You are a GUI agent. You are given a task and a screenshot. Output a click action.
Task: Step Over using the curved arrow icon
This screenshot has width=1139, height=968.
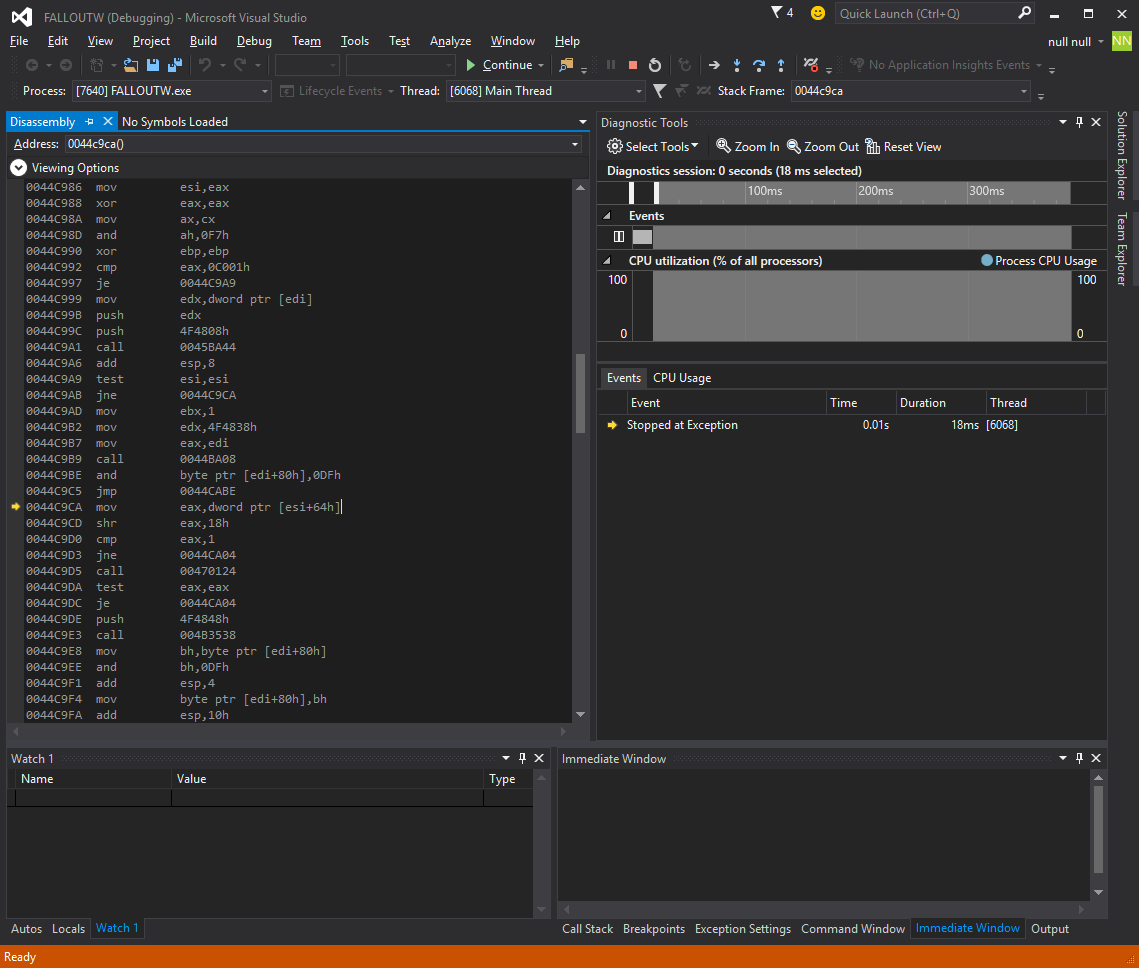pos(759,65)
